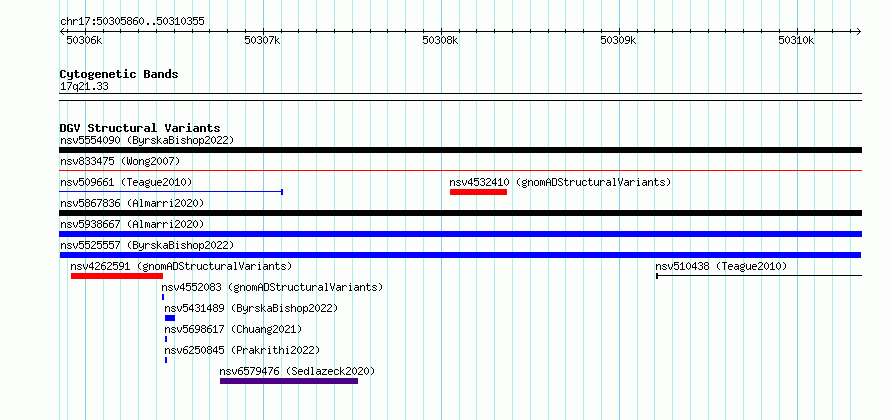Select the Cytogenetic Bands track heading
This screenshot has width=890, height=420.
click(x=119, y=74)
